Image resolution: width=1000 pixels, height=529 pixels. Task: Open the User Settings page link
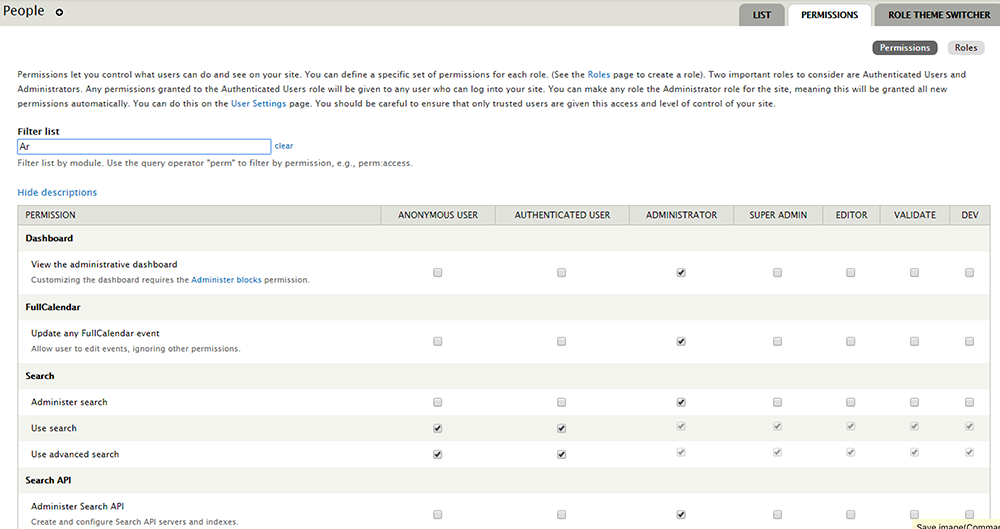pyautogui.click(x=258, y=104)
